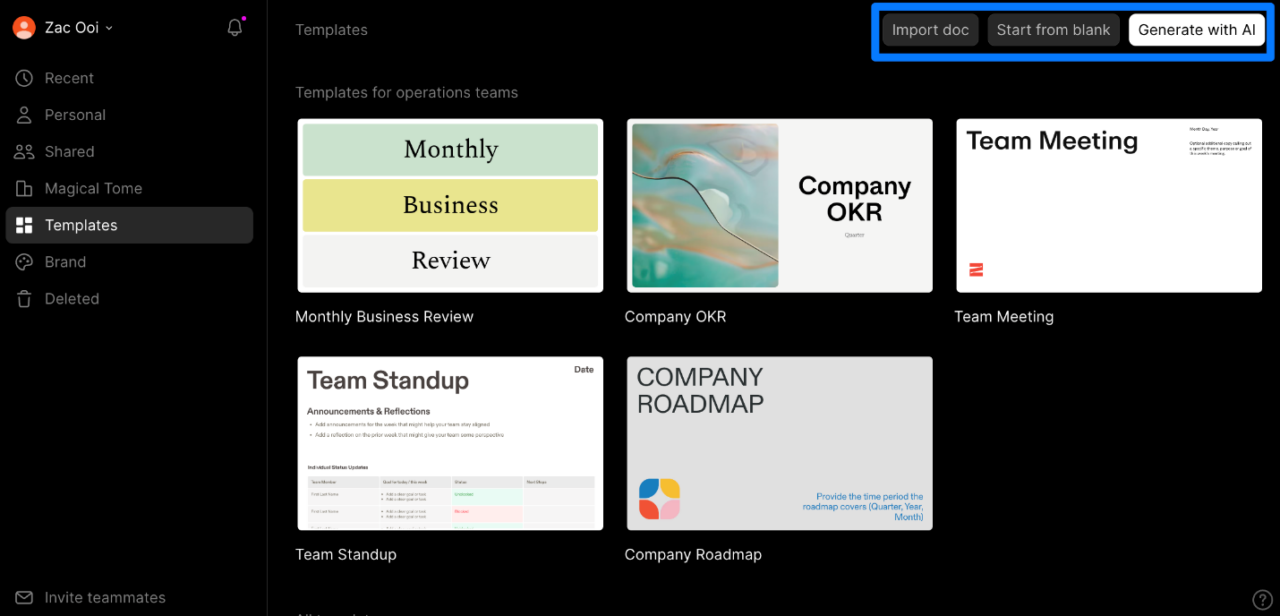The image size is (1280, 616).
Task: Click the help question mark icon
Action: pos(1262,599)
